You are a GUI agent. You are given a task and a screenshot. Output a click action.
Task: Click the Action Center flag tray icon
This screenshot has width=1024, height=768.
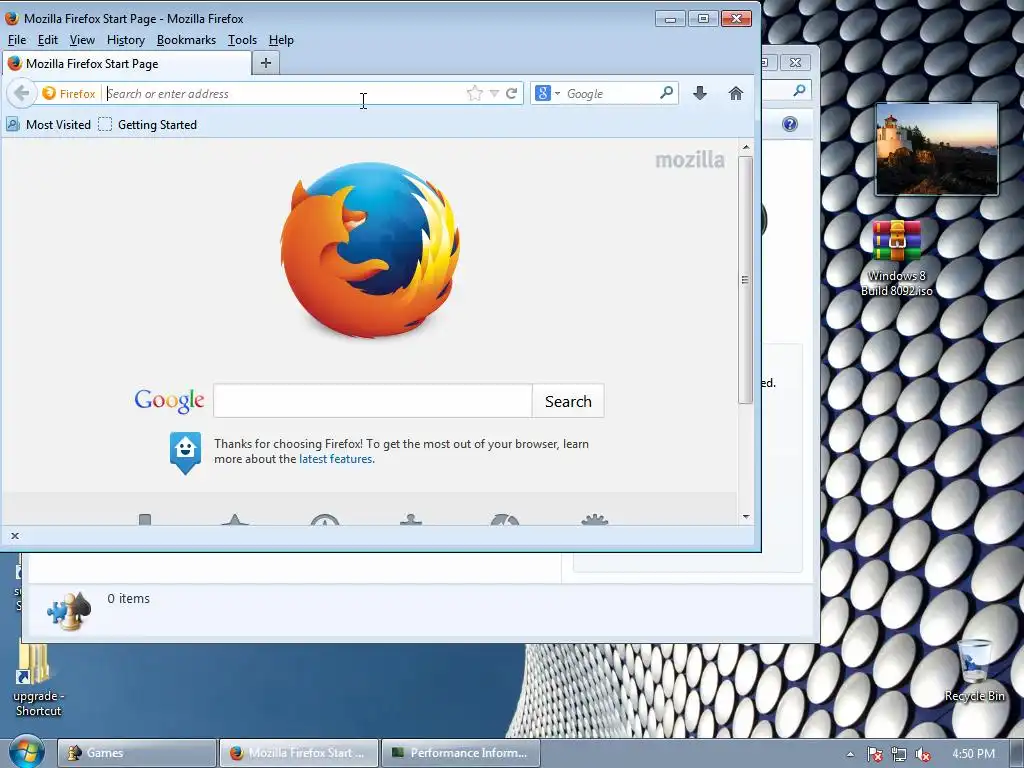coord(874,754)
